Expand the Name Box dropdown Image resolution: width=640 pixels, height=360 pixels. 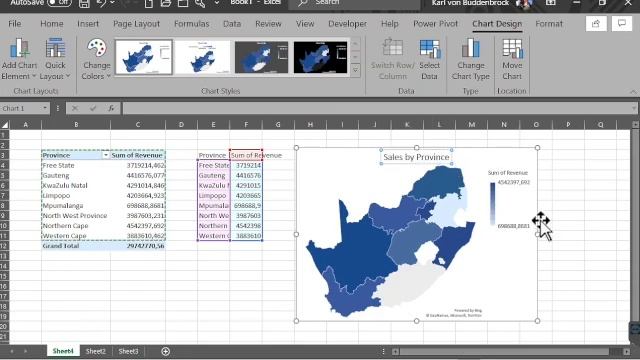click(x=45, y=108)
